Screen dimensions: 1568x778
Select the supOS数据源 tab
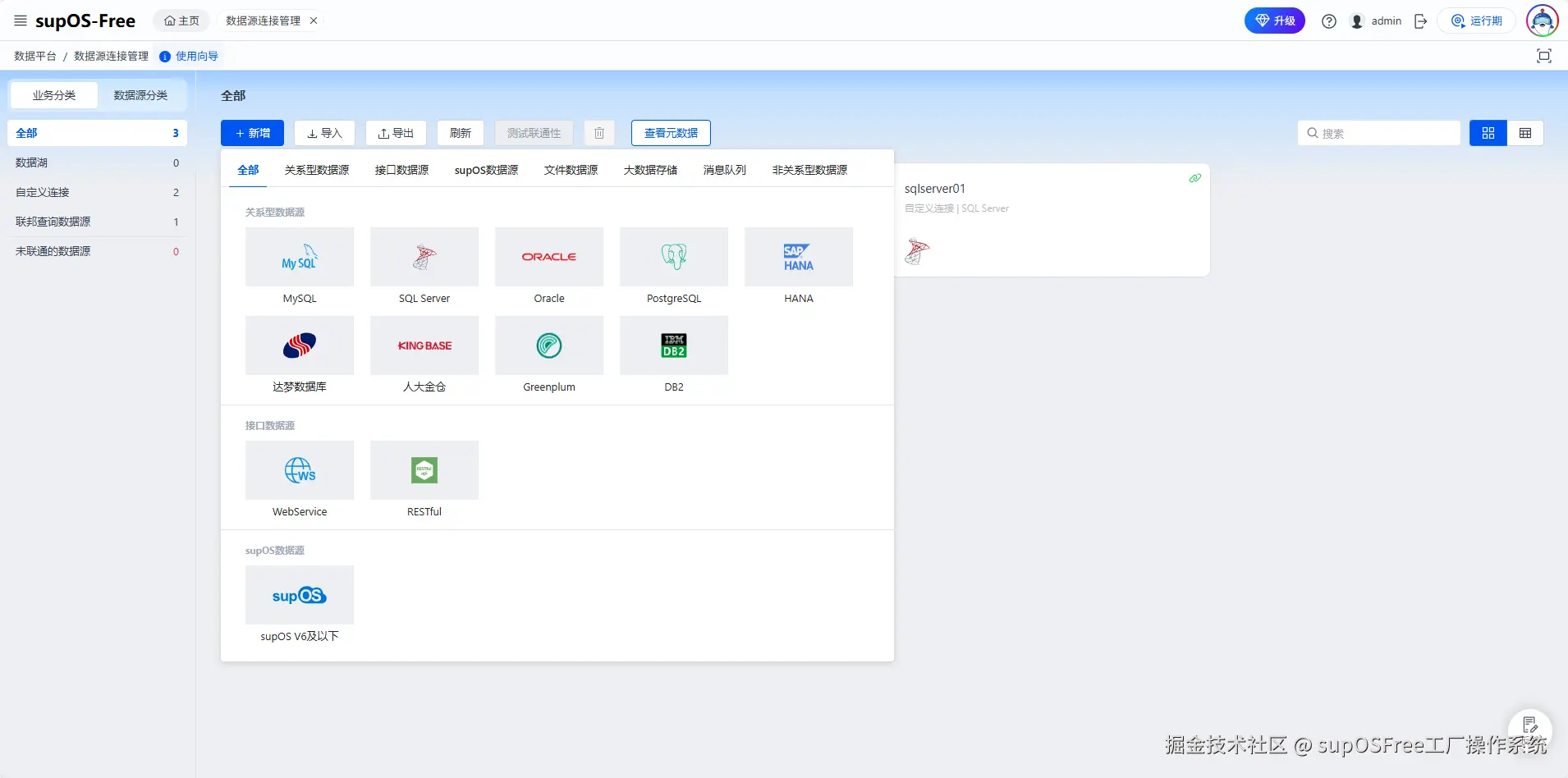pyautogui.click(x=486, y=170)
